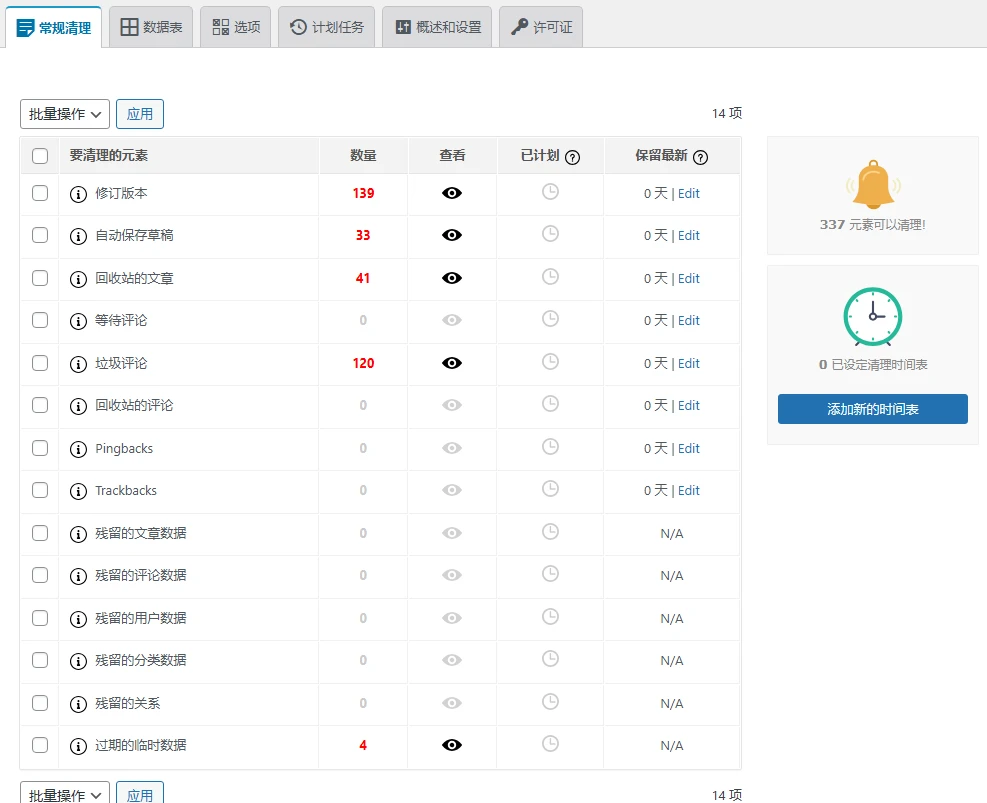Click the eye icon for 垃圾评论
Image resolution: width=987 pixels, height=803 pixels.
tap(451, 362)
